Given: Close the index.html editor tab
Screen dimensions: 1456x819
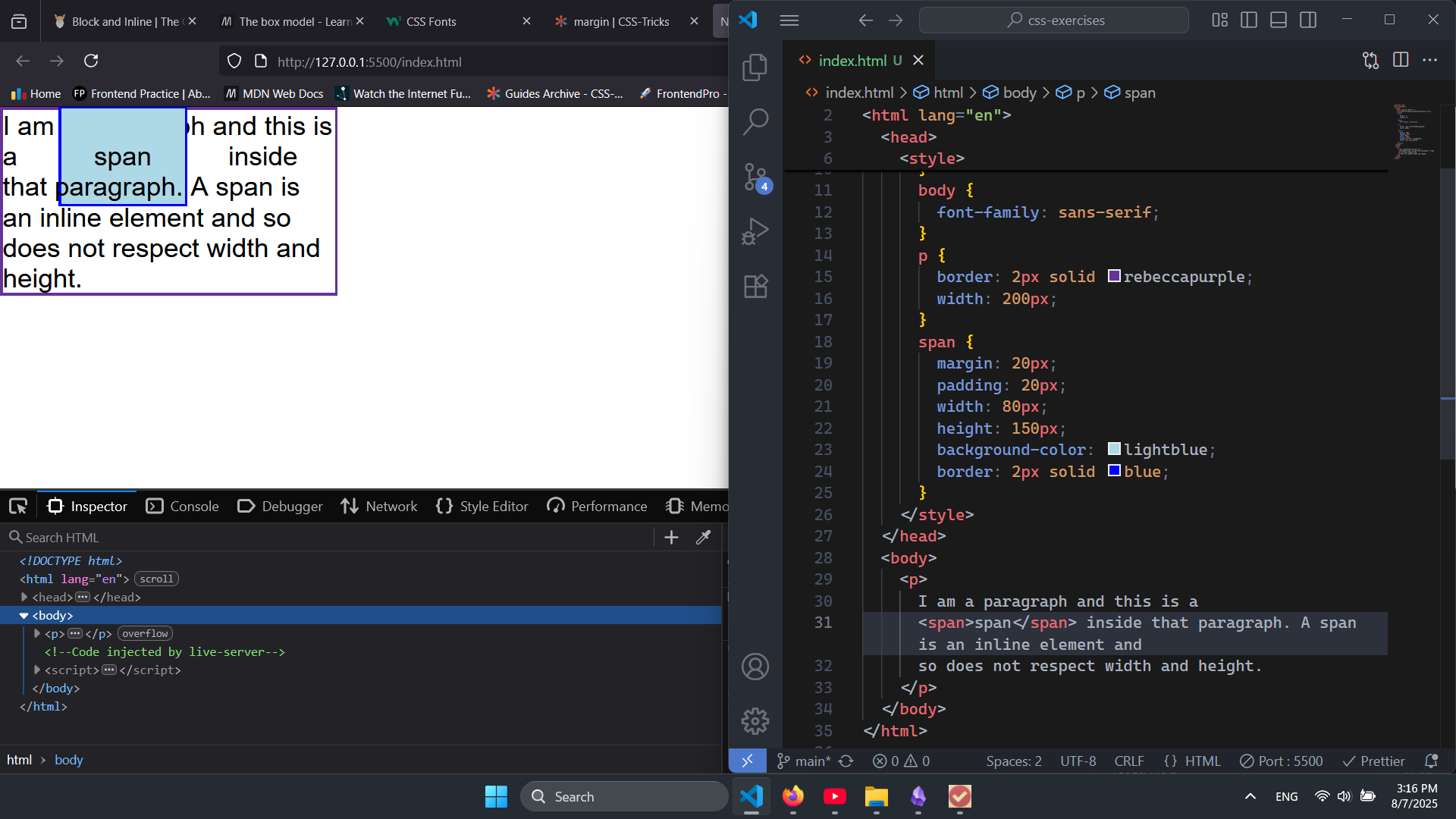Looking at the screenshot, I should tap(918, 60).
